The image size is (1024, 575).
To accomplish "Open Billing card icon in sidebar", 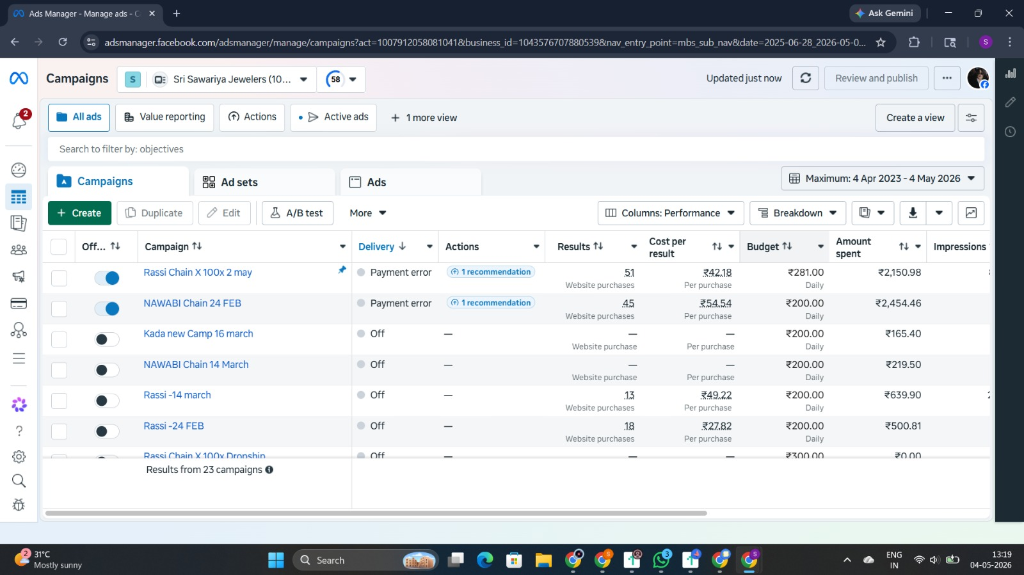I will (x=19, y=304).
